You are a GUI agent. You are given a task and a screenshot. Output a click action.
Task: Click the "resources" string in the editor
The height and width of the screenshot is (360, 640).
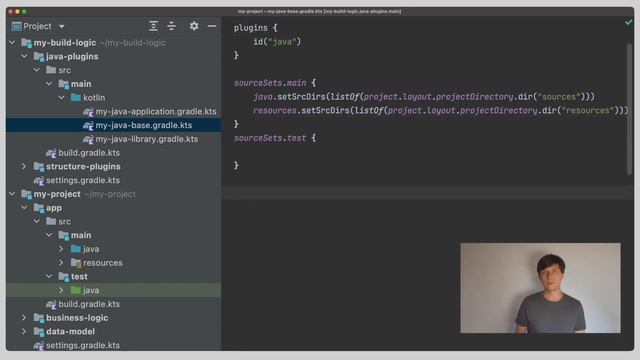click(587, 111)
